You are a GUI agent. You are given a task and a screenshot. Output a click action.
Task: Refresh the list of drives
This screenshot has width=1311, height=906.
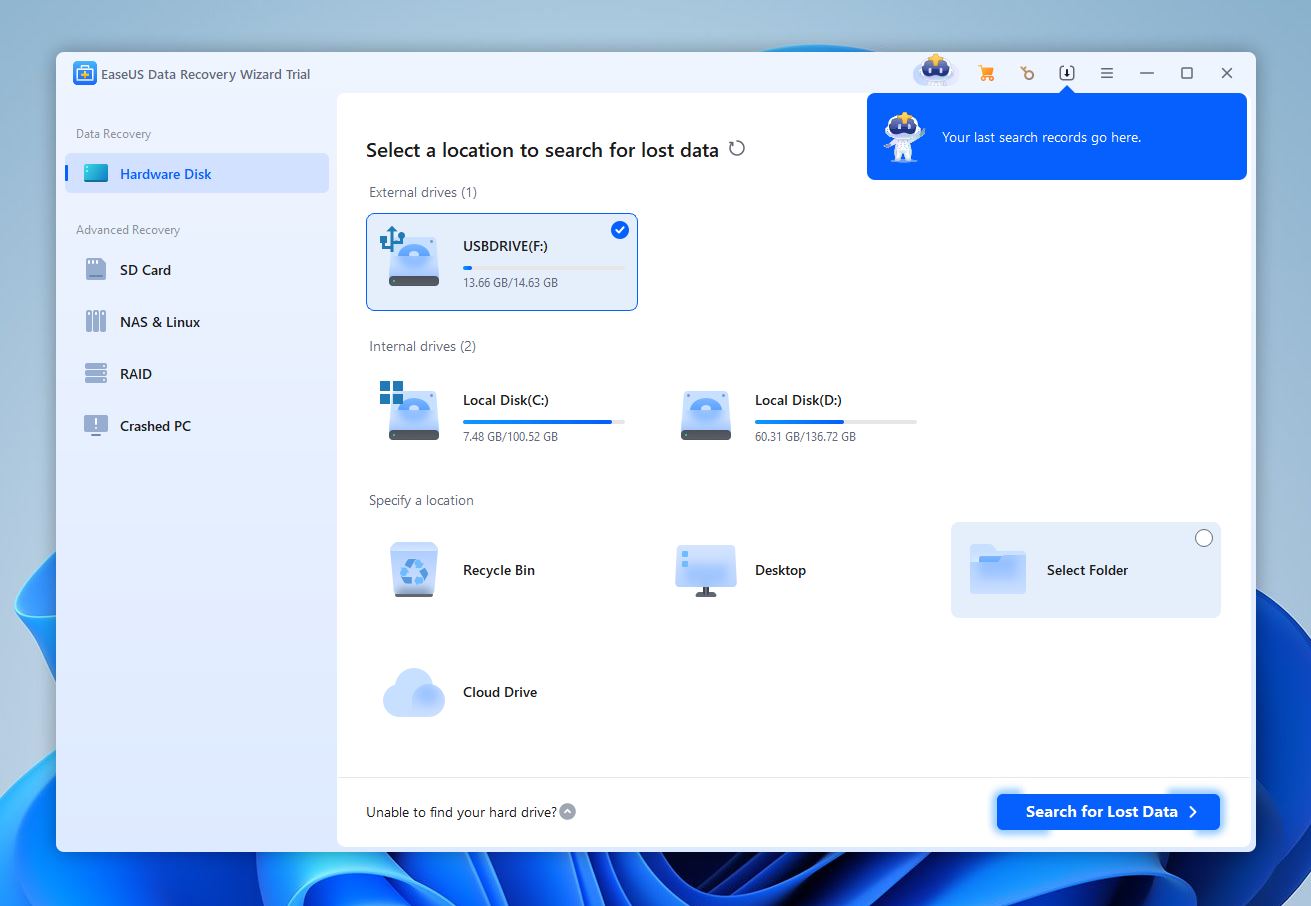(x=737, y=148)
